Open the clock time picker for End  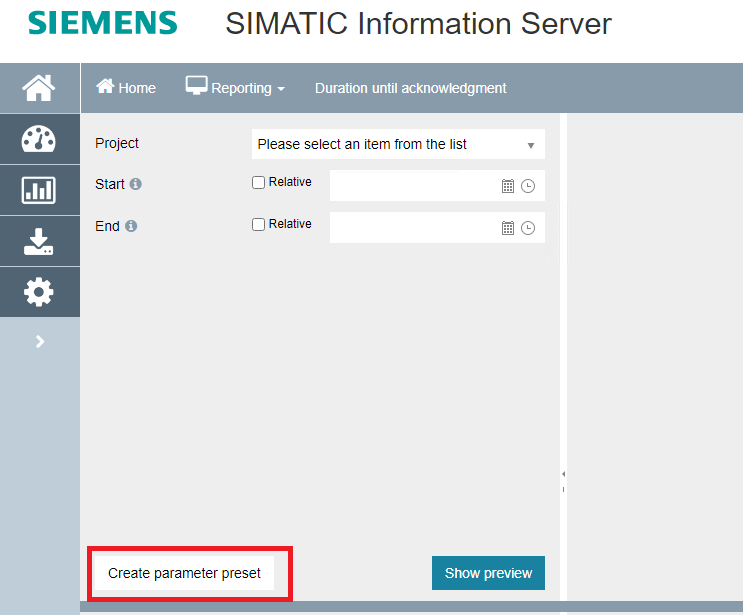point(528,228)
